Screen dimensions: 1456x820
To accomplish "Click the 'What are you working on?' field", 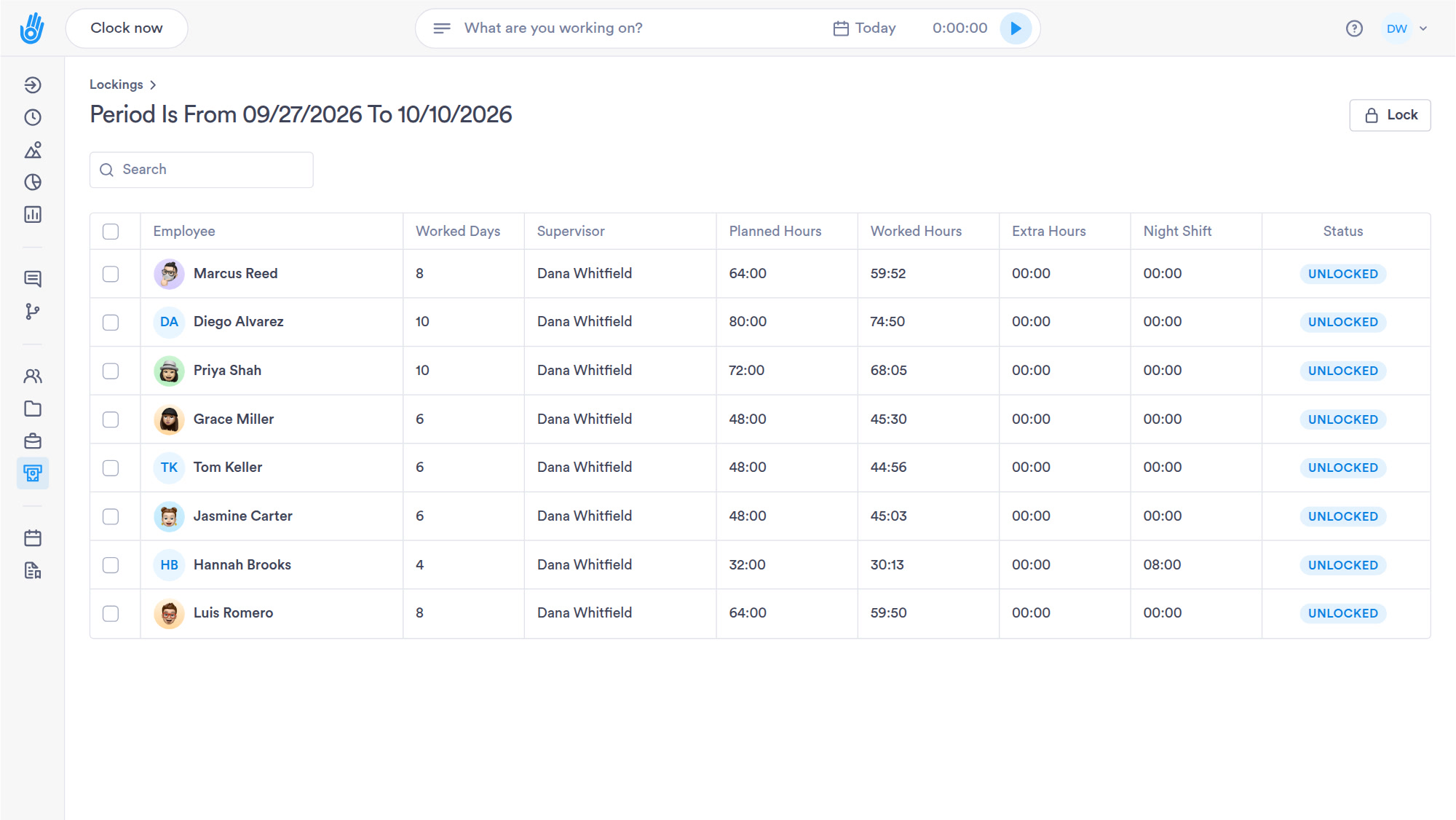I will (x=553, y=28).
